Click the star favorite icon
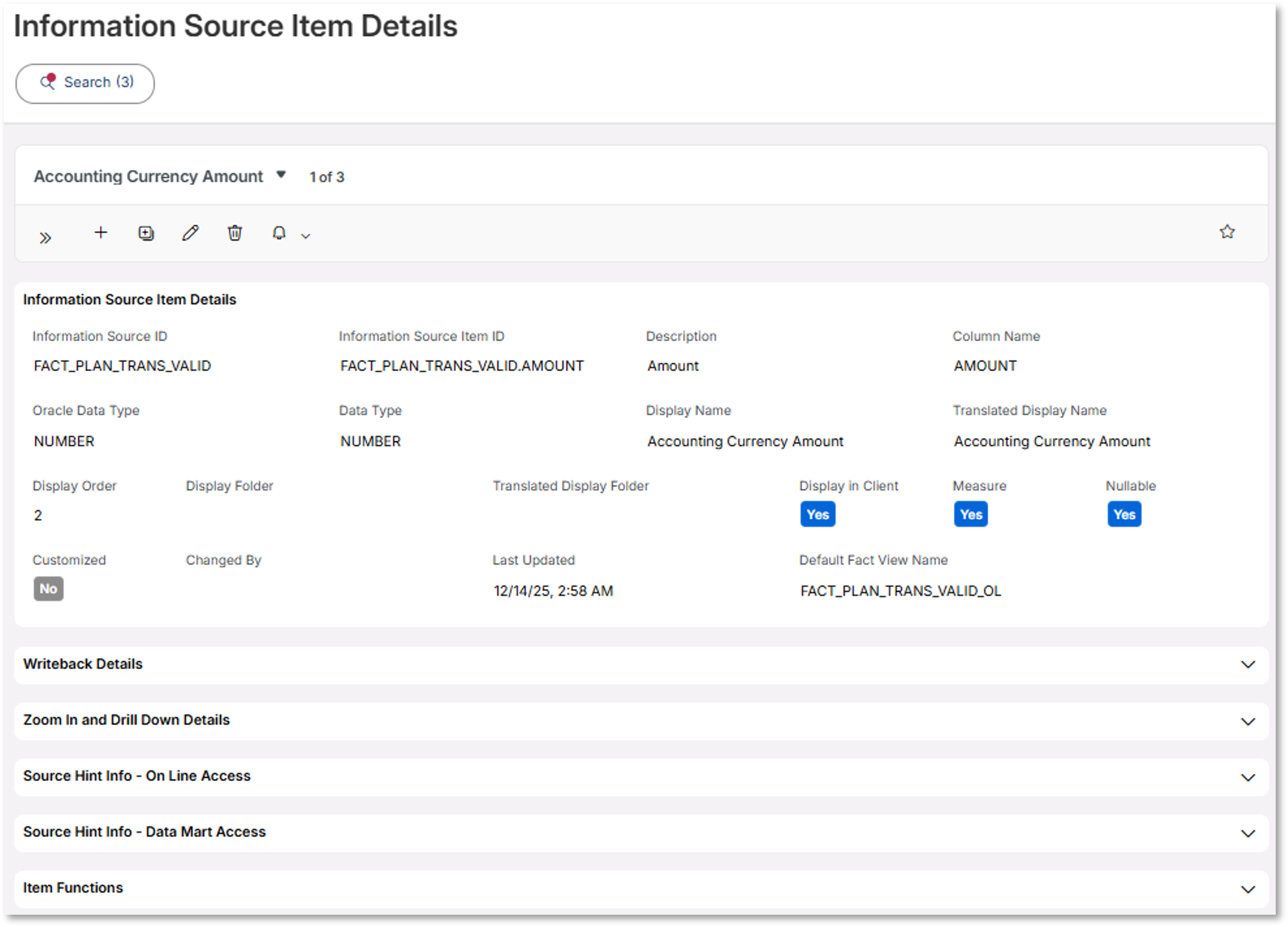Viewport: 1288px width, 927px height. click(x=1227, y=232)
